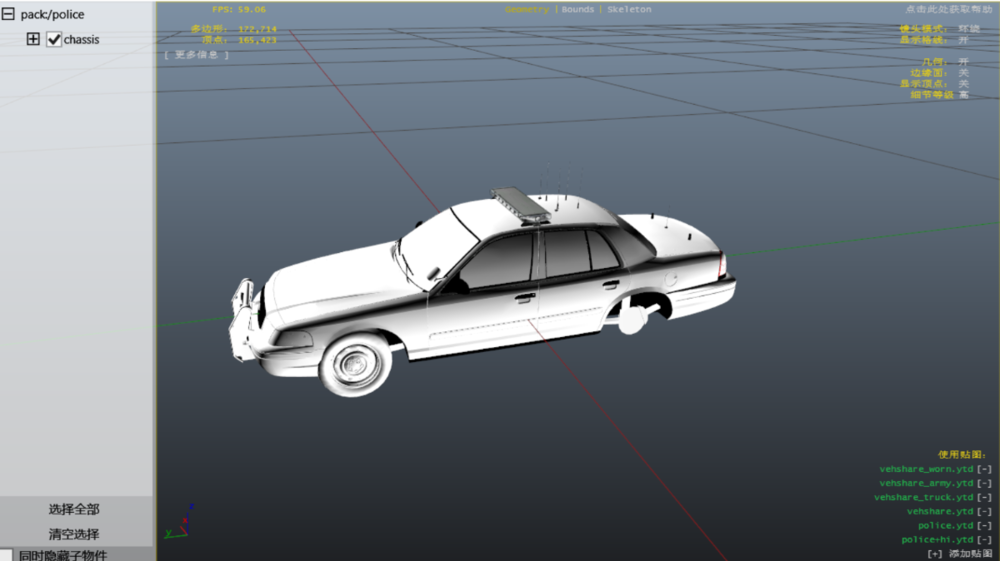Viewport: 1000px width, 561px height.
Task: Click the 使用贴图 textures heading
Action: (x=962, y=455)
